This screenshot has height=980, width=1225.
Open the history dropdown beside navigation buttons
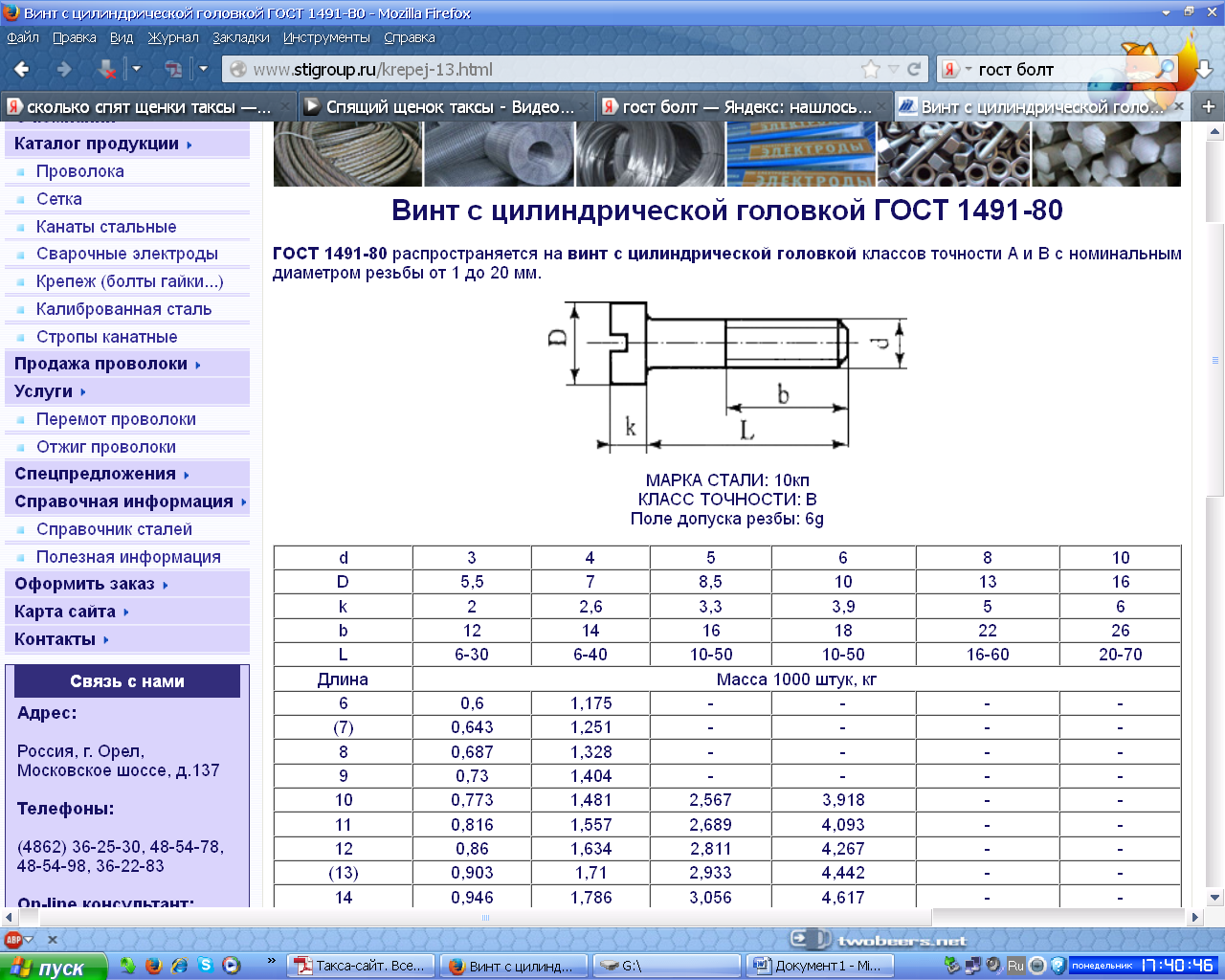pos(136,69)
